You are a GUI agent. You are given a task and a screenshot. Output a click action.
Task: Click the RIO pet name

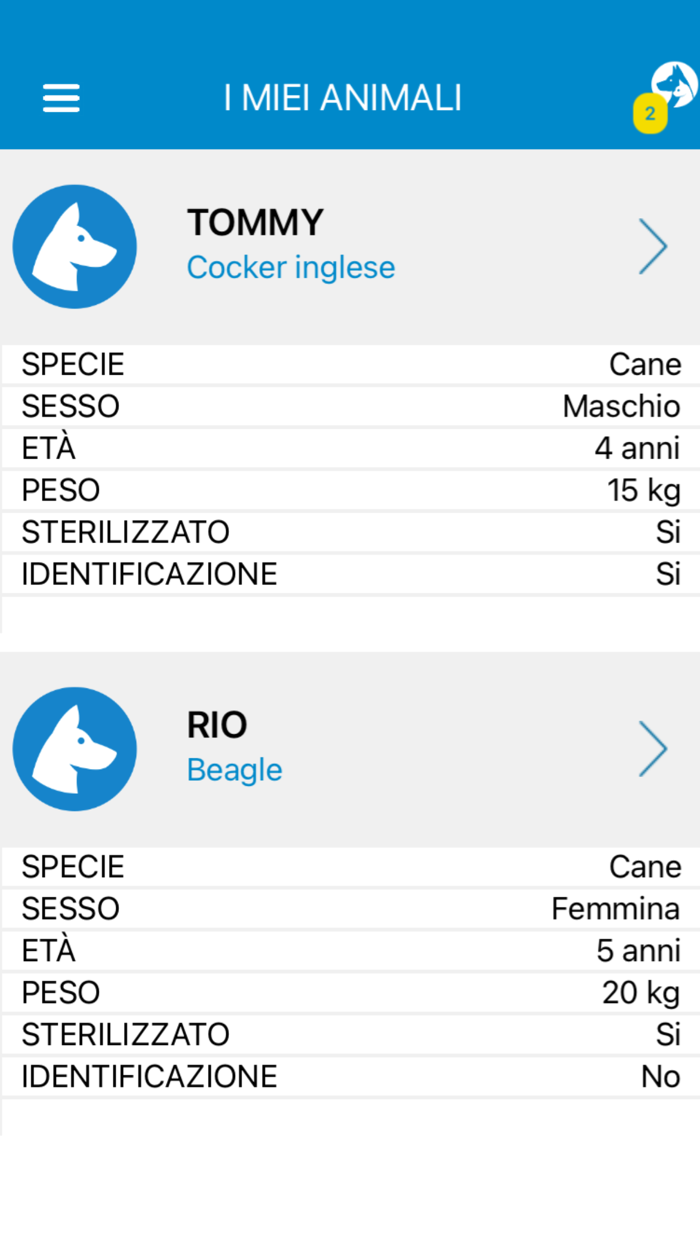(x=217, y=724)
